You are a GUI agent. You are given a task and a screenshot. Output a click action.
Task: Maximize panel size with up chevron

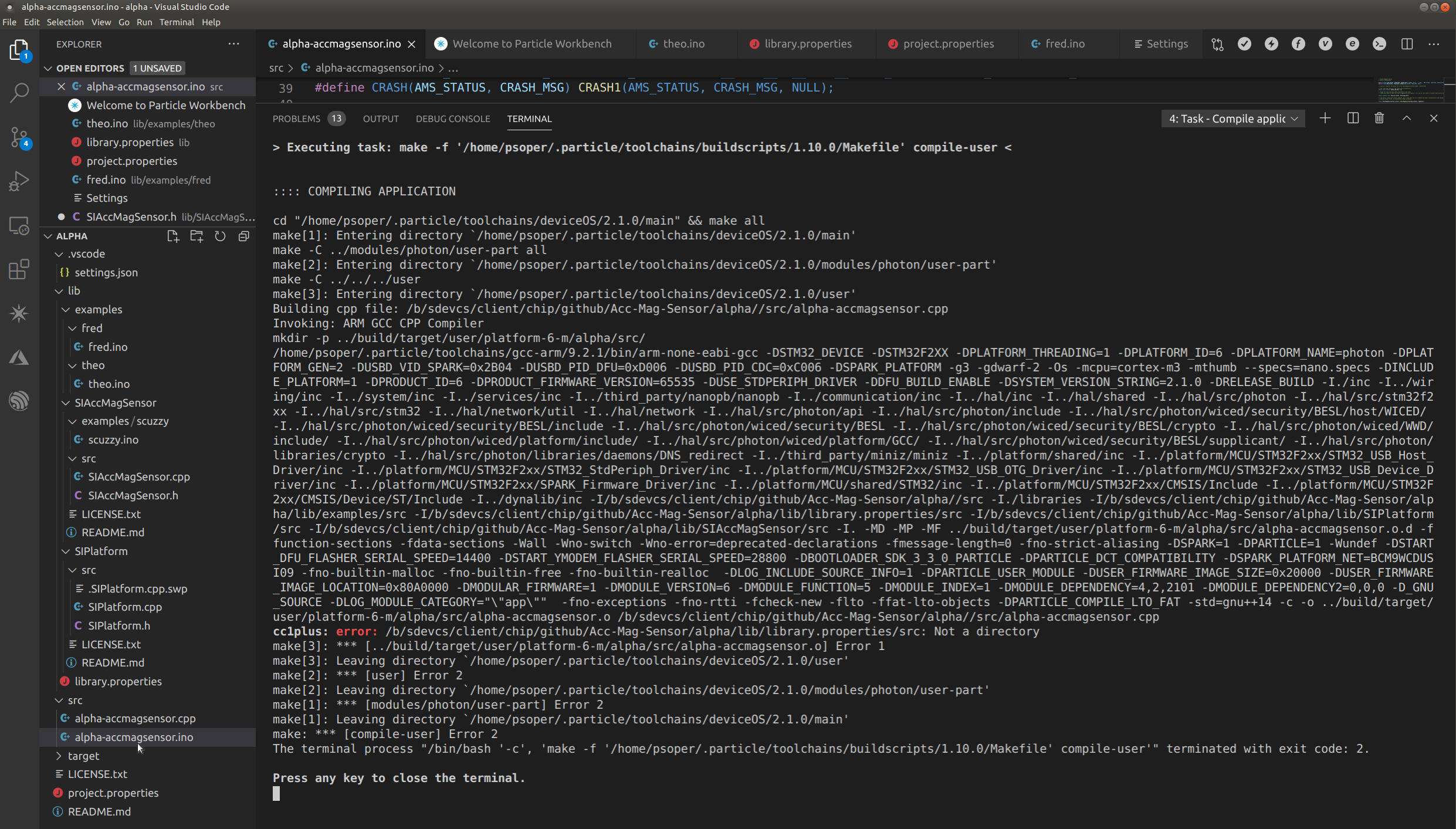(1407, 119)
